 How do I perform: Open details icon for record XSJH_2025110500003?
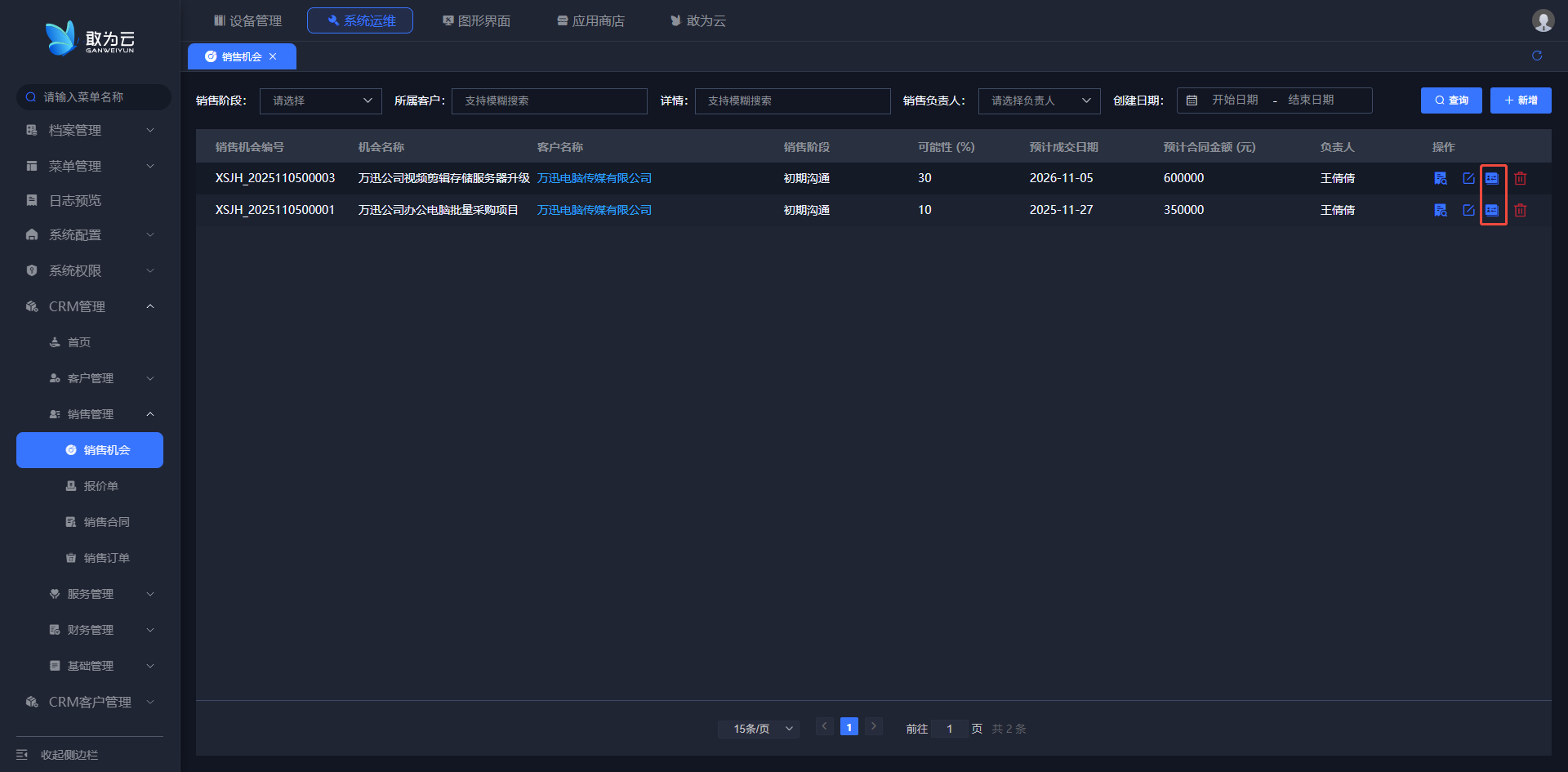click(x=1441, y=178)
